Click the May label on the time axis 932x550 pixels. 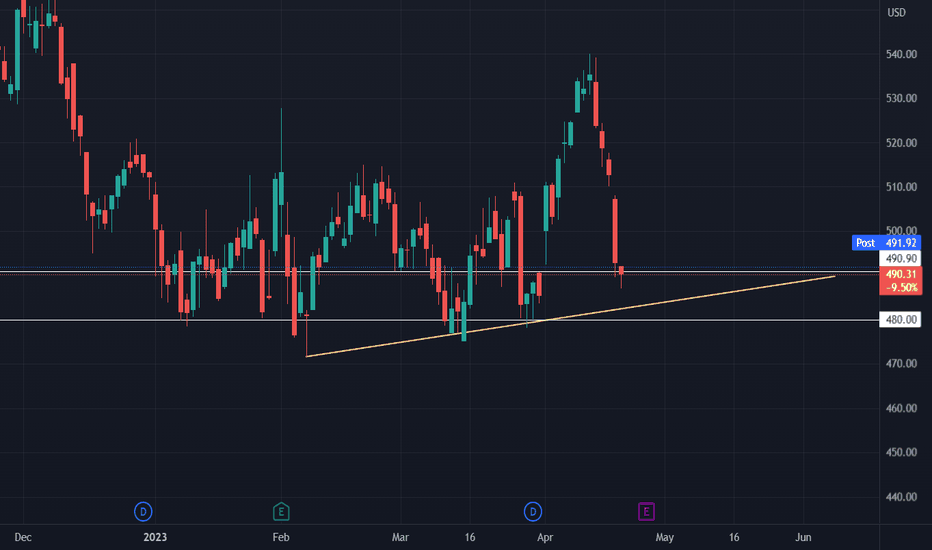665,538
